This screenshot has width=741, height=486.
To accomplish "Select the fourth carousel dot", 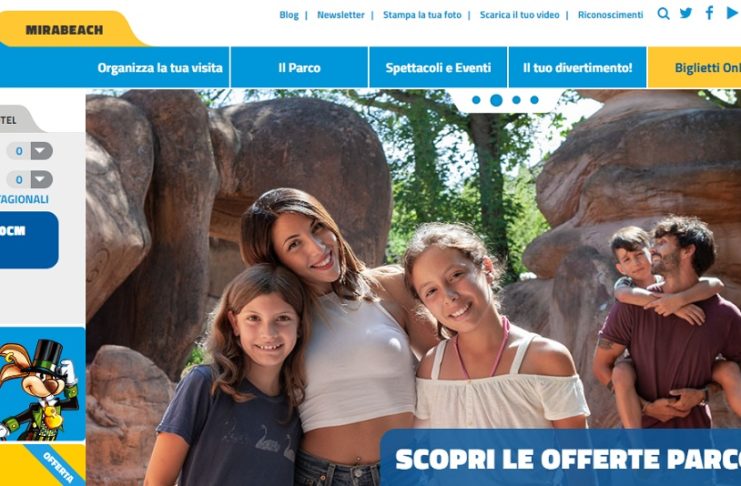I will 534,100.
